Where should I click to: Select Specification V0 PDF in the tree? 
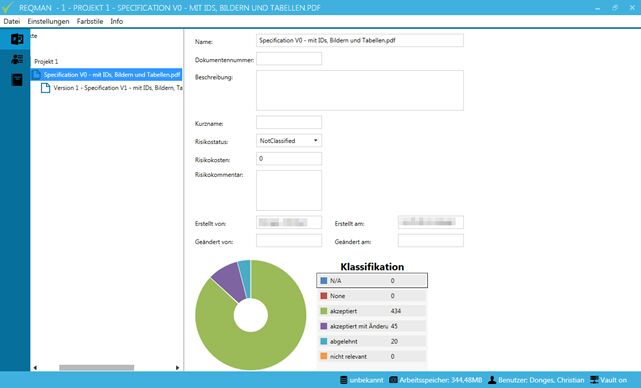(106, 74)
